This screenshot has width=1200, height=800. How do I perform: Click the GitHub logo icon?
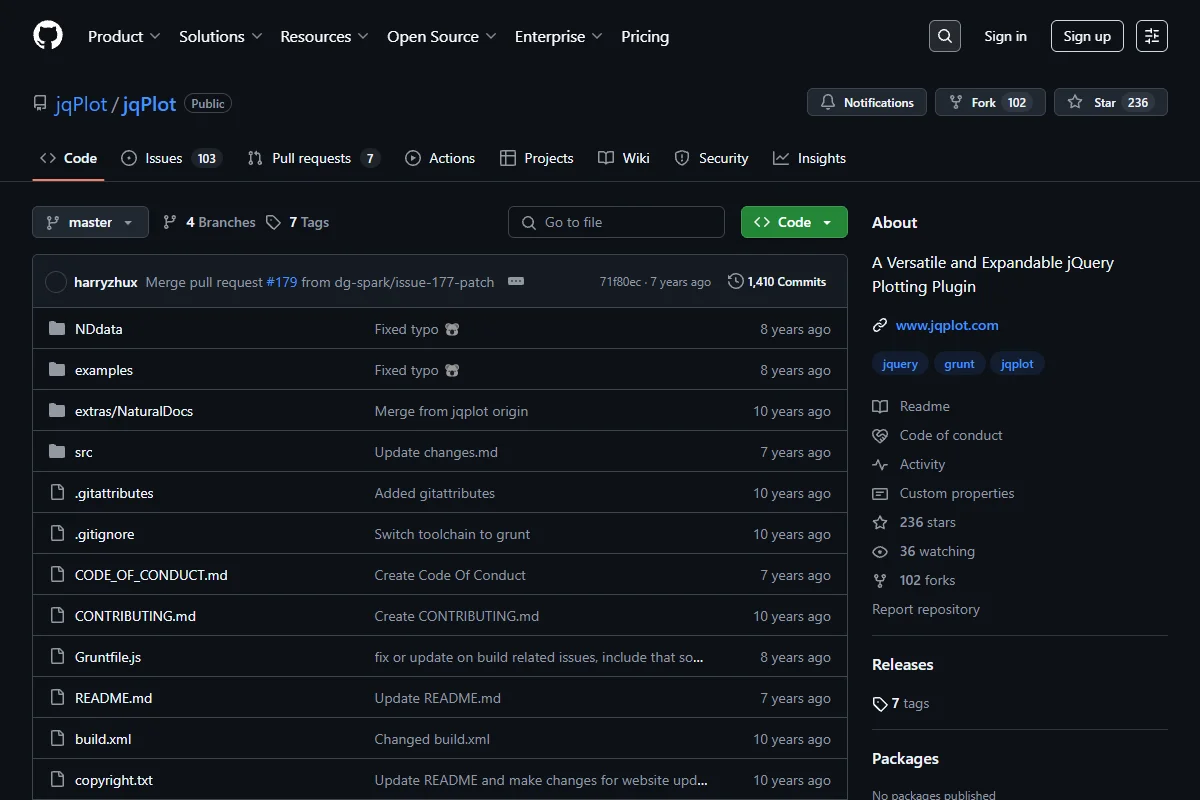click(x=48, y=36)
